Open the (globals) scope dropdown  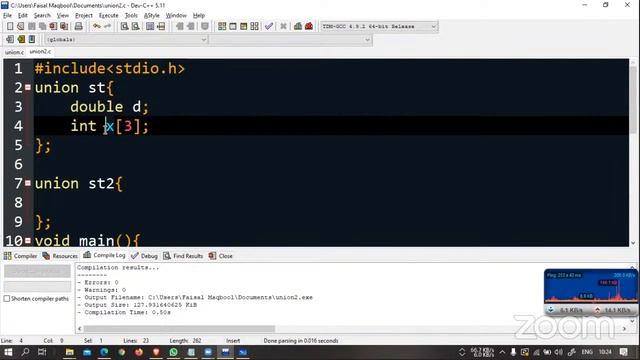[126, 40]
